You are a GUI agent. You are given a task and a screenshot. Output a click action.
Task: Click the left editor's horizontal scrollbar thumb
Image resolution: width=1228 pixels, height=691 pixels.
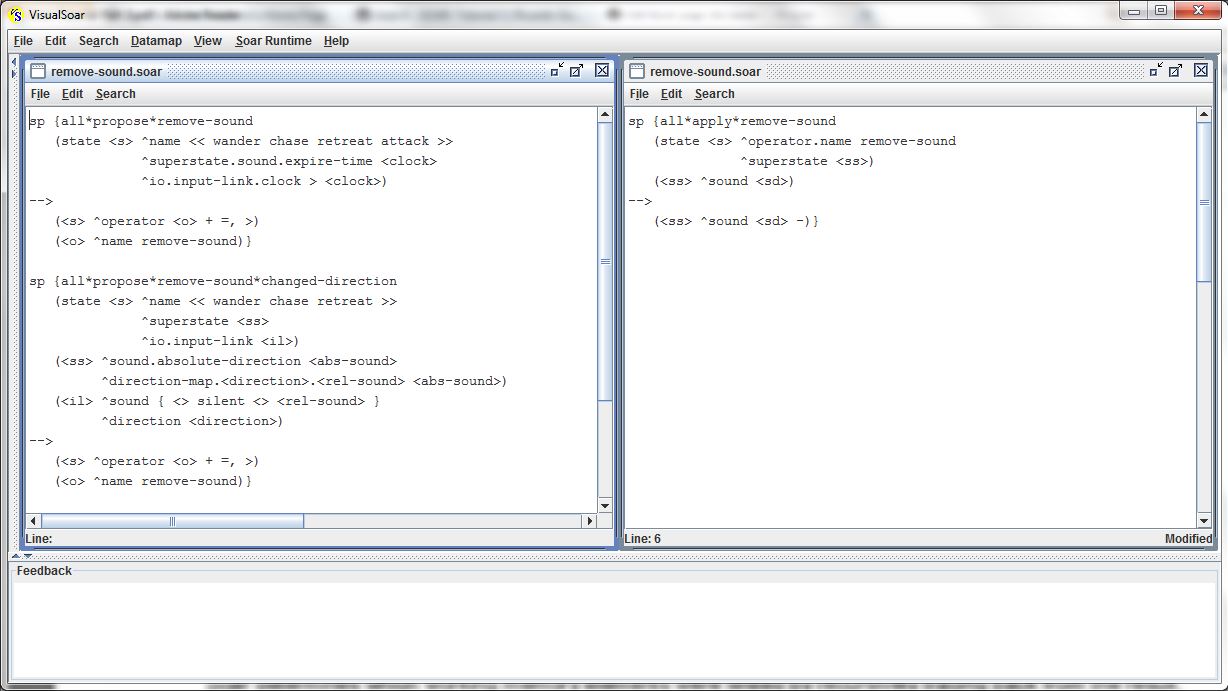[172, 521]
